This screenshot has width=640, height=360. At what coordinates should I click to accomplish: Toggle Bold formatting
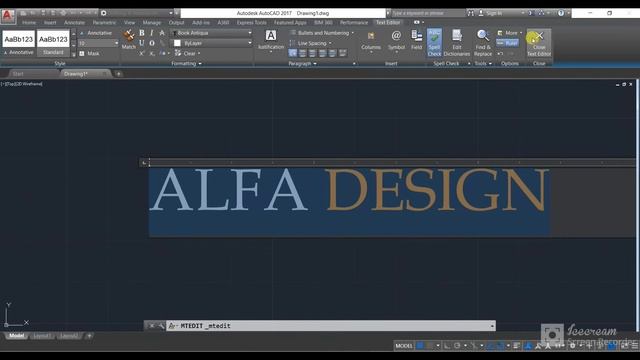click(x=142, y=33)
